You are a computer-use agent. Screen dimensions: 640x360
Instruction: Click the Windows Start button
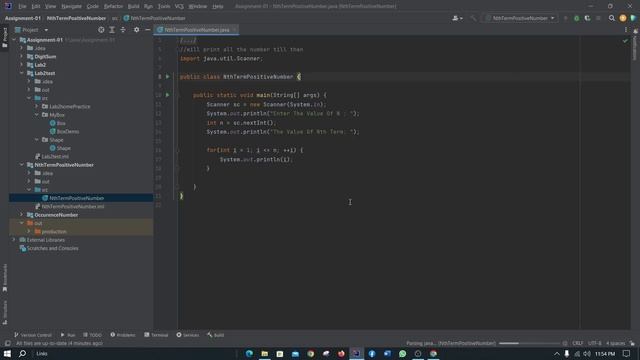[x=7, y=353]
